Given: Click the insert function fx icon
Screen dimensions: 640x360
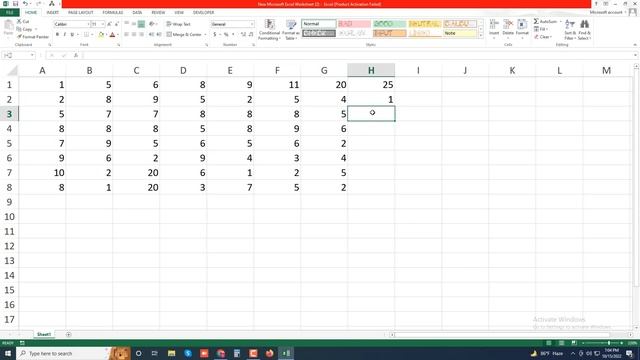Looking at the screenshot, I should 76,55.
